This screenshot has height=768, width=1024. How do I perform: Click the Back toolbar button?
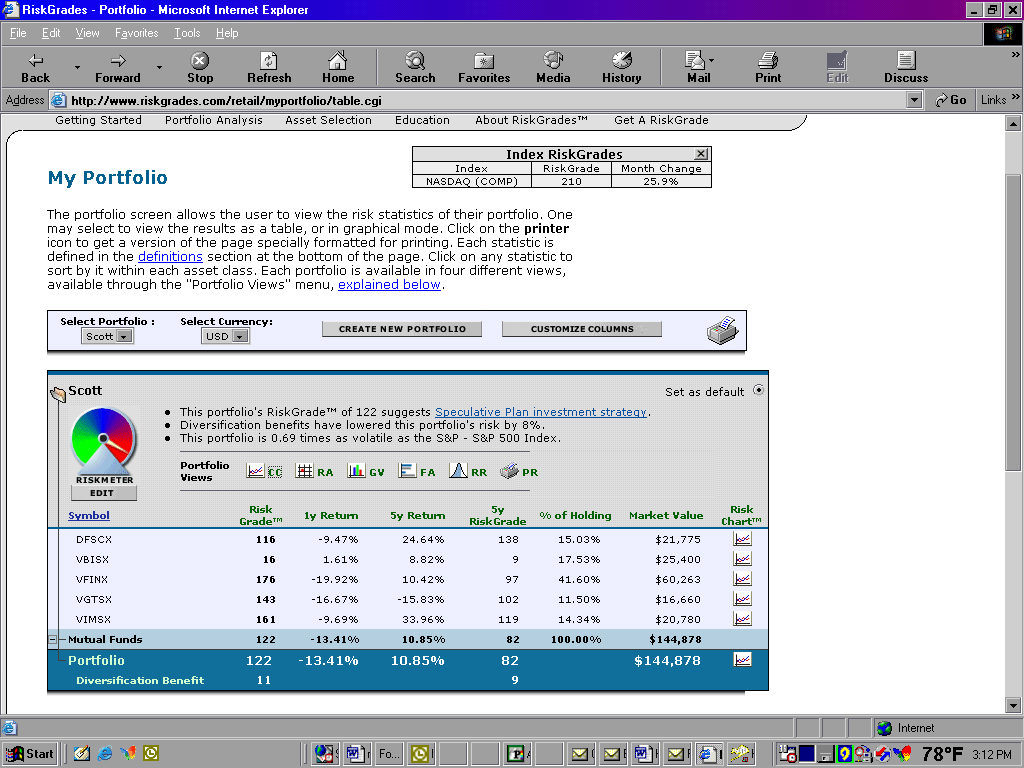click(x=35, y=68)
